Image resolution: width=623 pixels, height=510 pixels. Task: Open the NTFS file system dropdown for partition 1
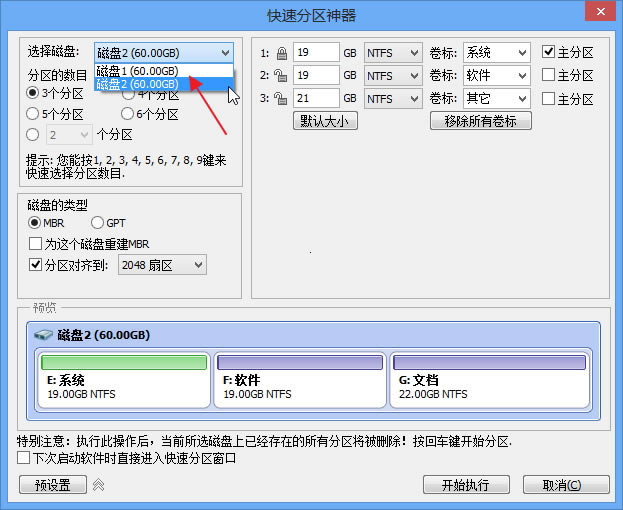coord(391,52)
